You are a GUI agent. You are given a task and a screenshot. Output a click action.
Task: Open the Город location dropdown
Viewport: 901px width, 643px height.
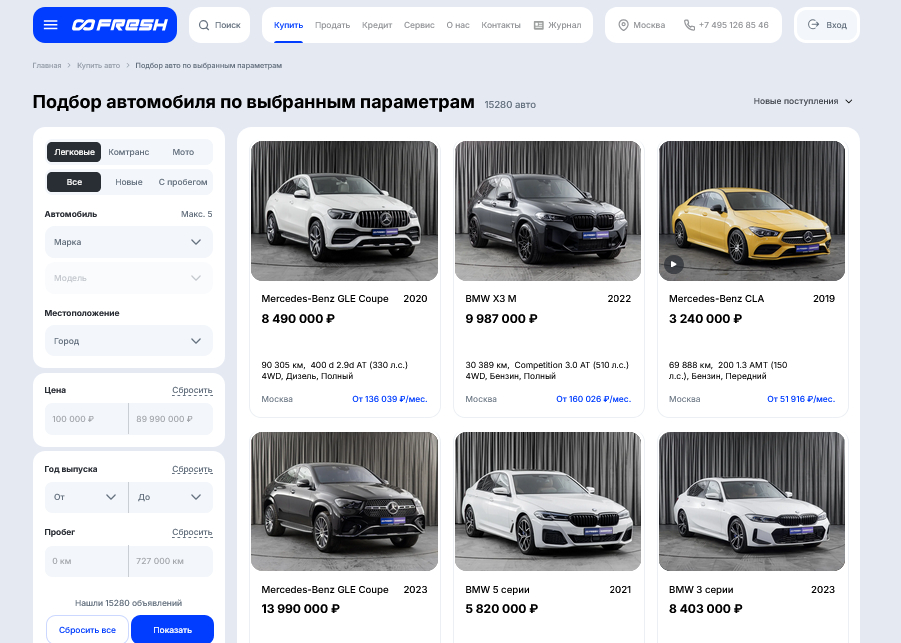tap(128, 341)
